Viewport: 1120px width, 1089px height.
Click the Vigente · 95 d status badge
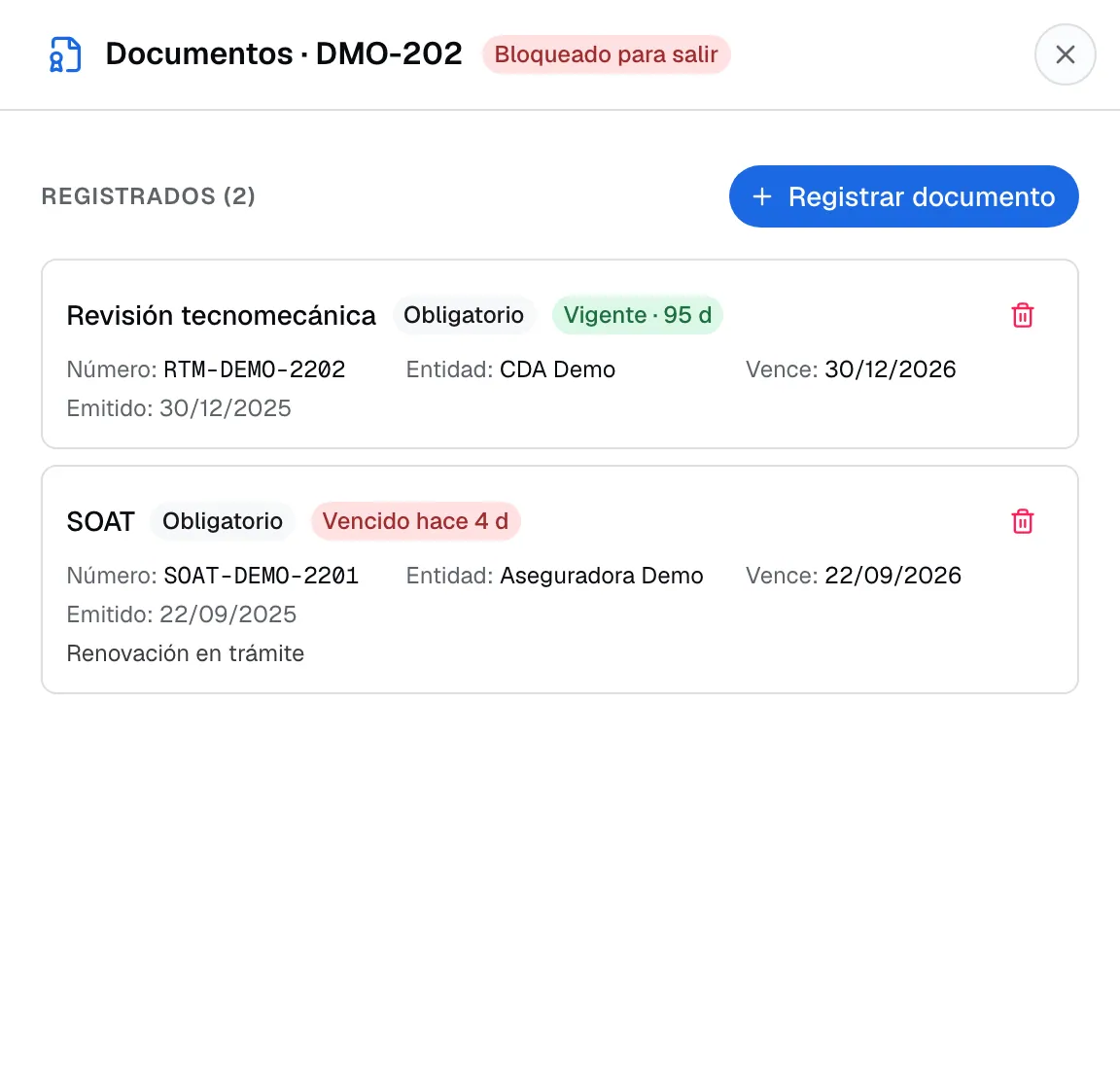637,315
